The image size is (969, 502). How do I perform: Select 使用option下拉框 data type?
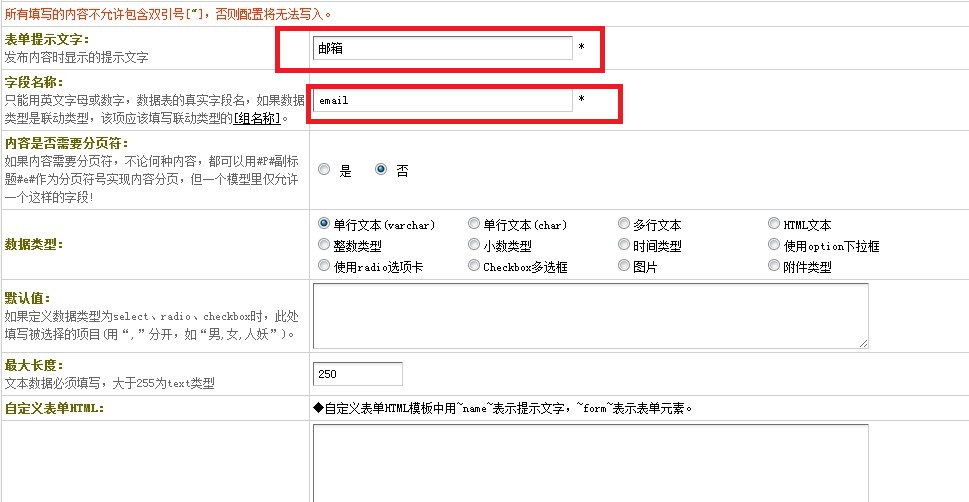[x=775, y=245]
